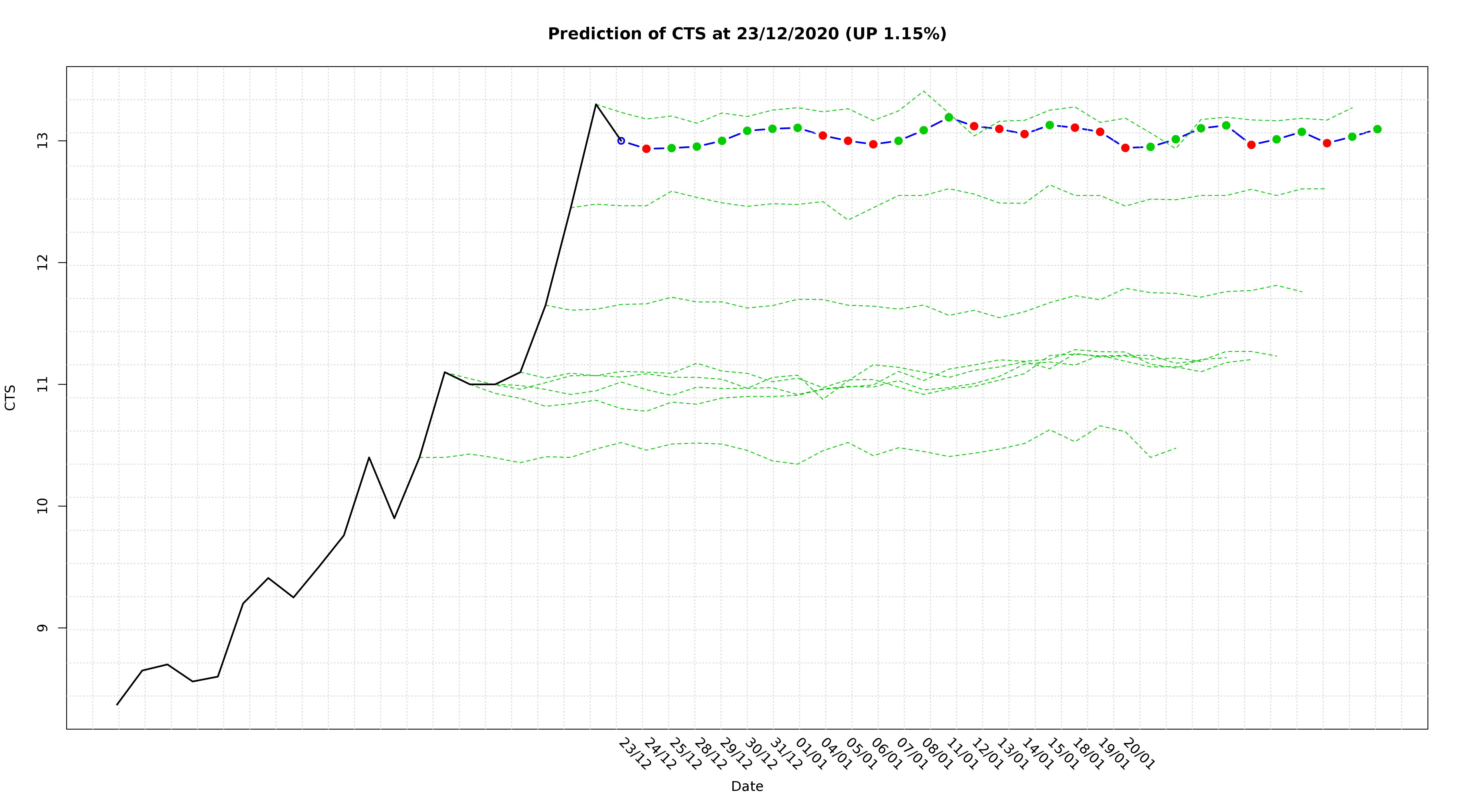Click the y-axis tick label 9
Screen dimensions: 1462x812
43,628
